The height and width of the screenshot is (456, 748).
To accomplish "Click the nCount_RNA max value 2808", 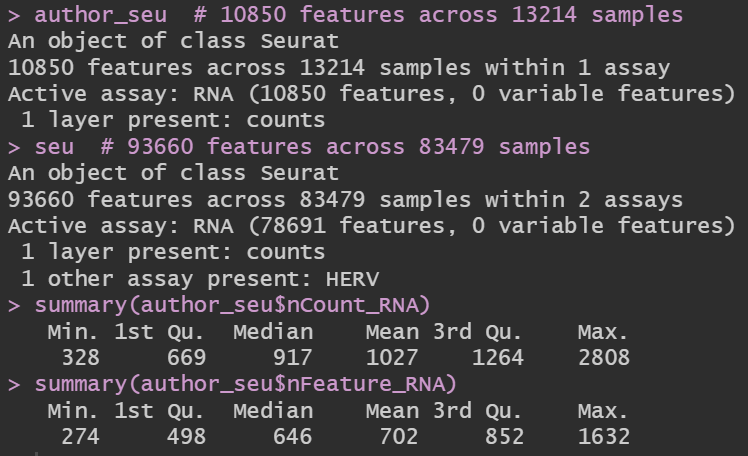I will (603, 357).
